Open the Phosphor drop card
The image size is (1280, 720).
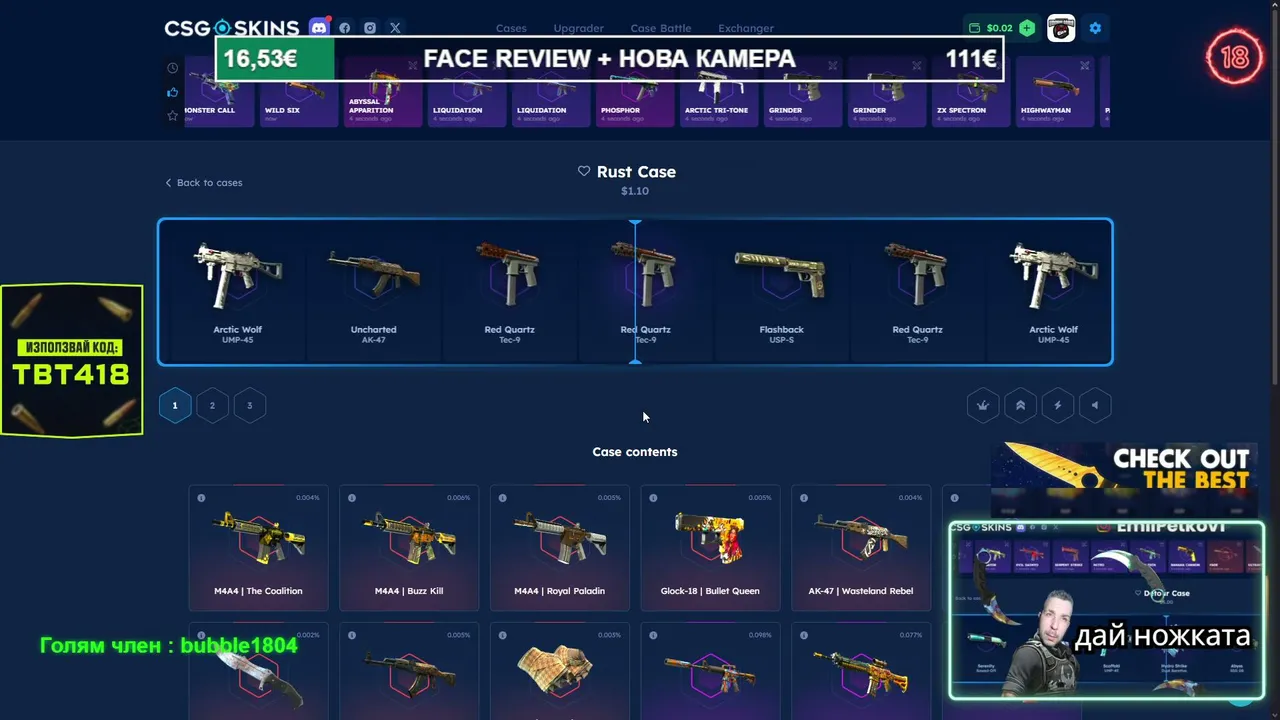[x=636, y=92]
